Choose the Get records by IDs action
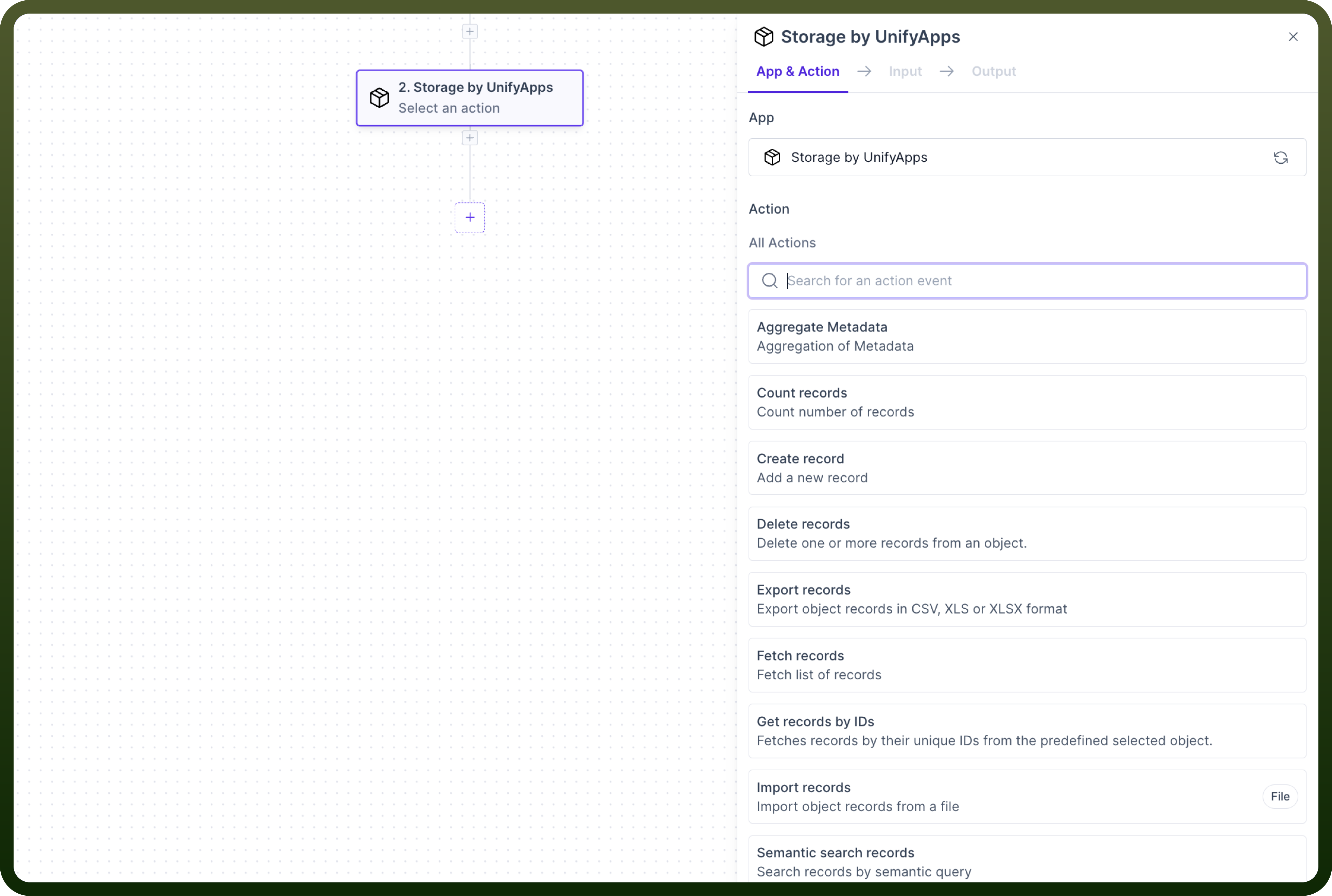The width and height of the screenshot is (1332, 896). coord(1027,731)
